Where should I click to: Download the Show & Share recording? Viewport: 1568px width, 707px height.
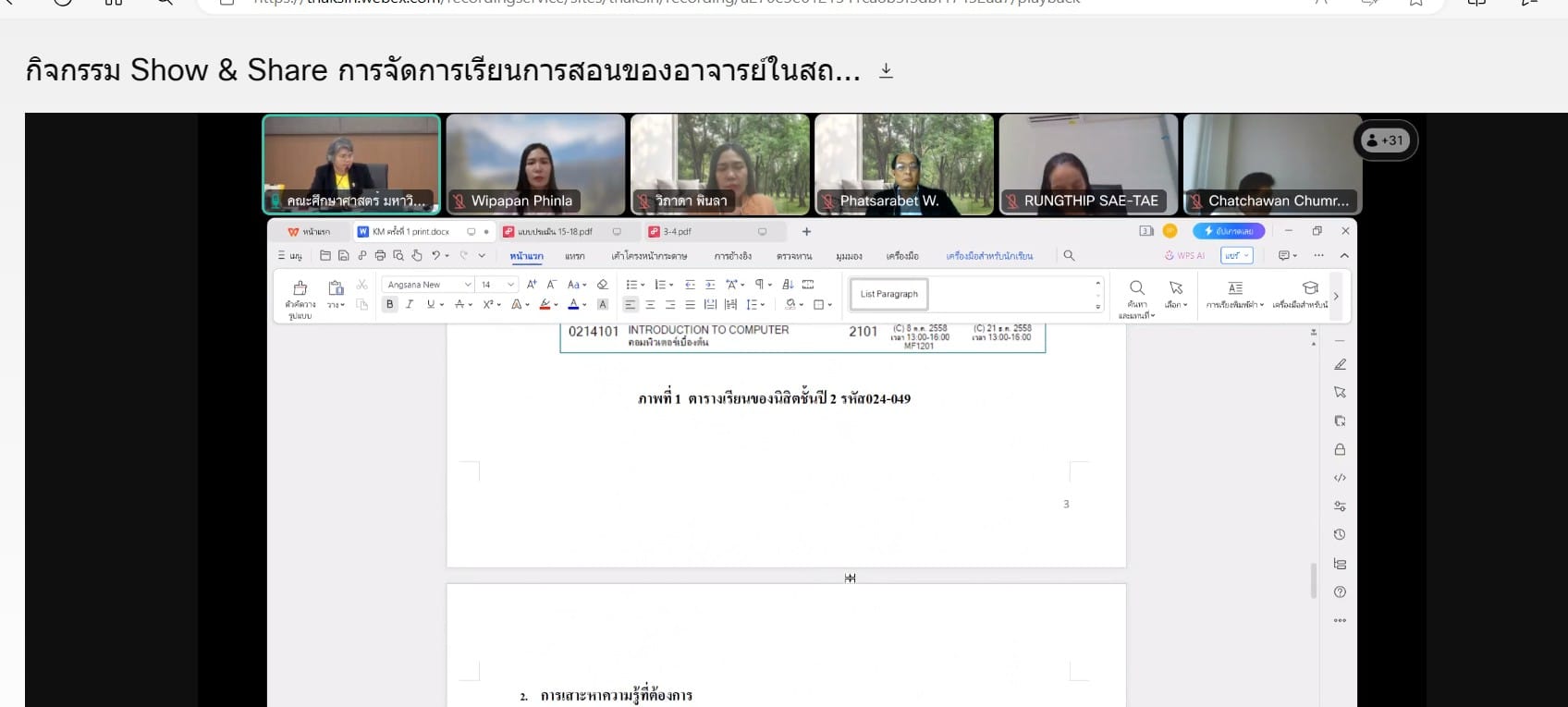tap(886, 71)
